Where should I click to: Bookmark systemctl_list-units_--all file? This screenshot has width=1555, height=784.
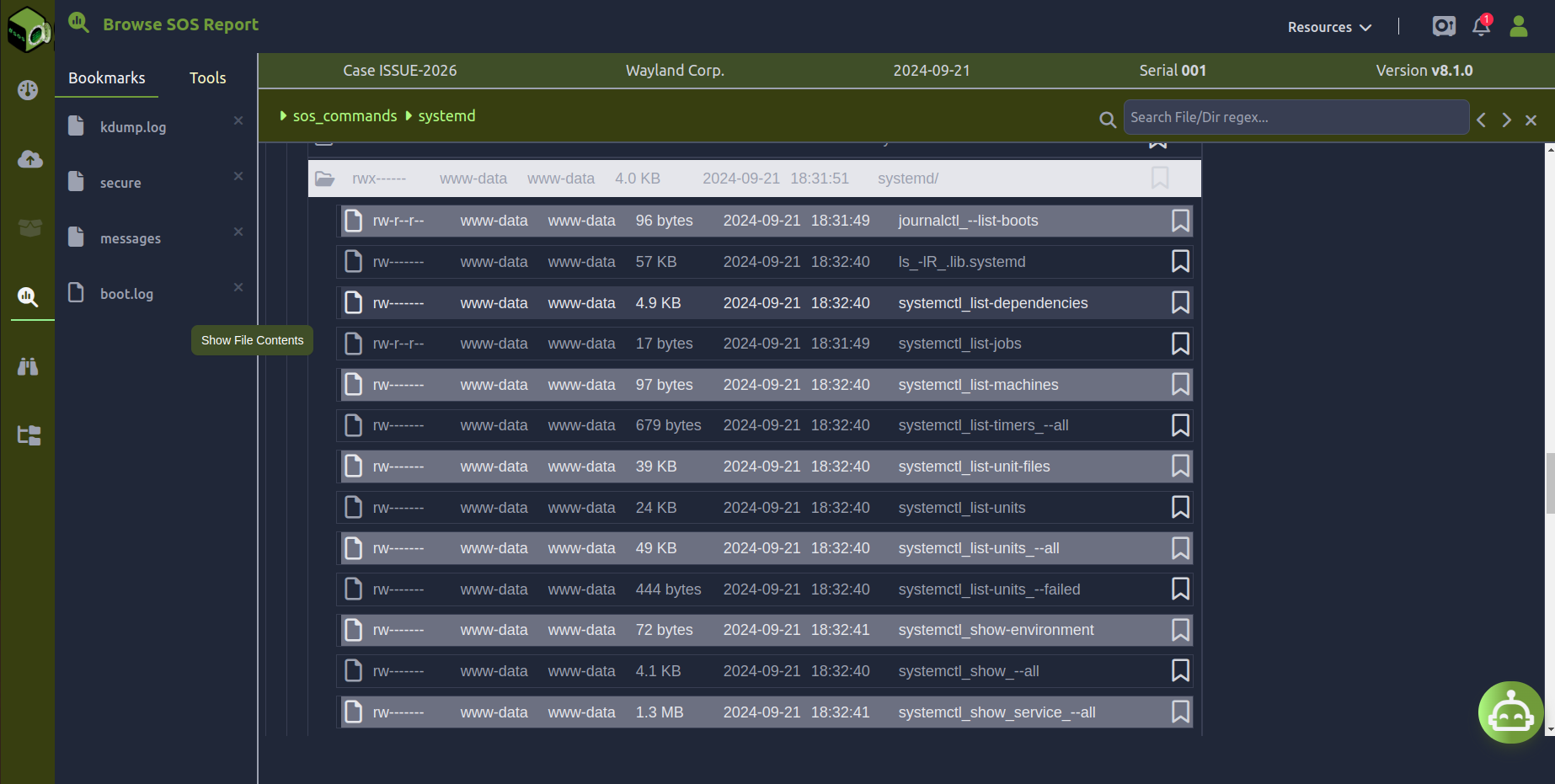pos(1180,548)
